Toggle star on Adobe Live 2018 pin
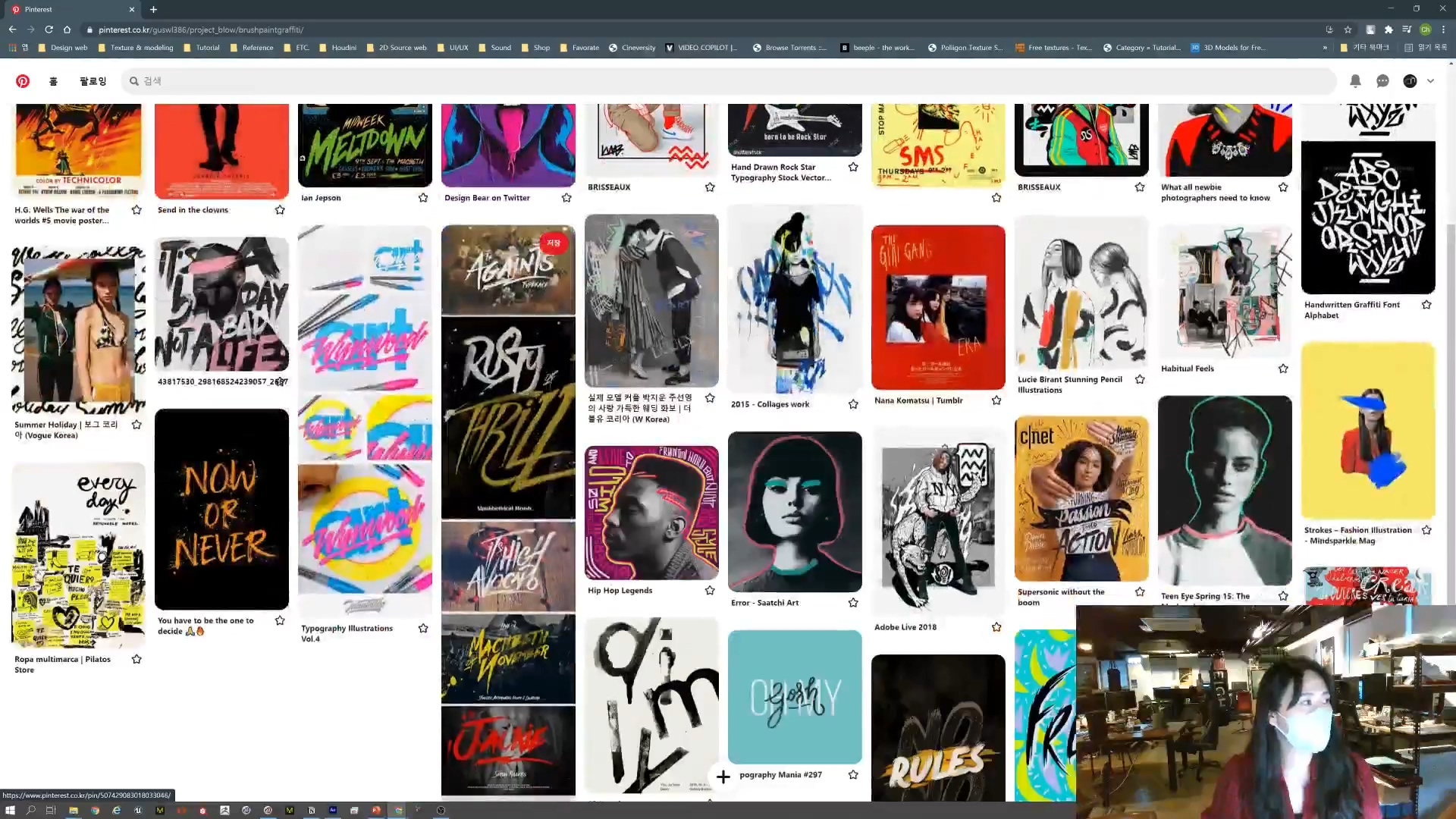This screenshot has width=1456, height=819. point(996,627)
